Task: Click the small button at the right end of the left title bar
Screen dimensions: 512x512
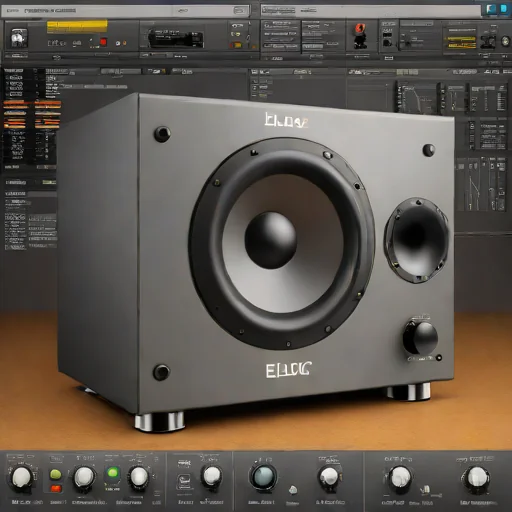Action: (239, 11)
